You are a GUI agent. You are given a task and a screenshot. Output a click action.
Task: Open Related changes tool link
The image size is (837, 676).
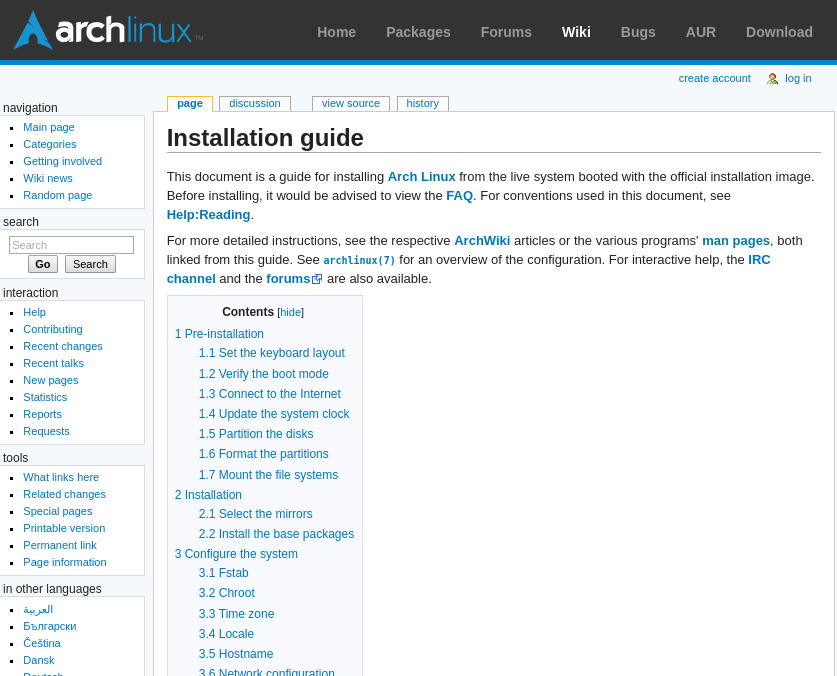pos(64,494)
